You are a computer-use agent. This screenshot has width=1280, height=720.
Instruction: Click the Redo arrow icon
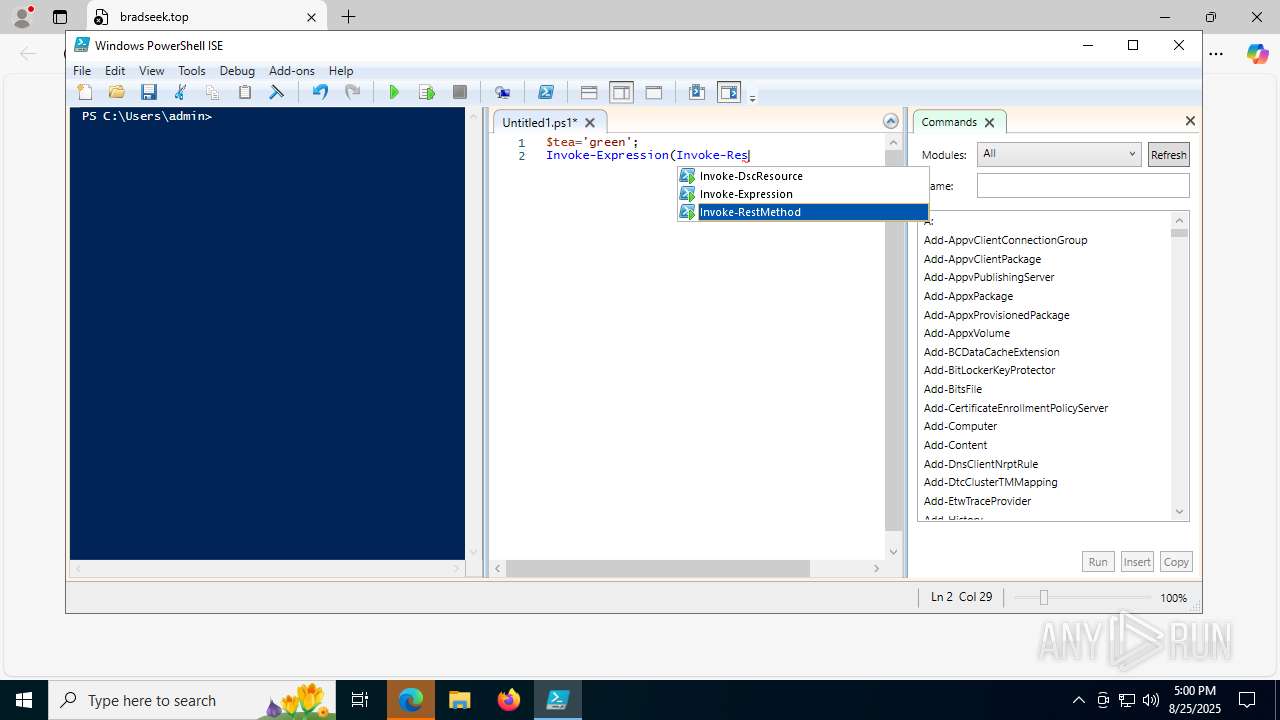(x=352, y=92)
